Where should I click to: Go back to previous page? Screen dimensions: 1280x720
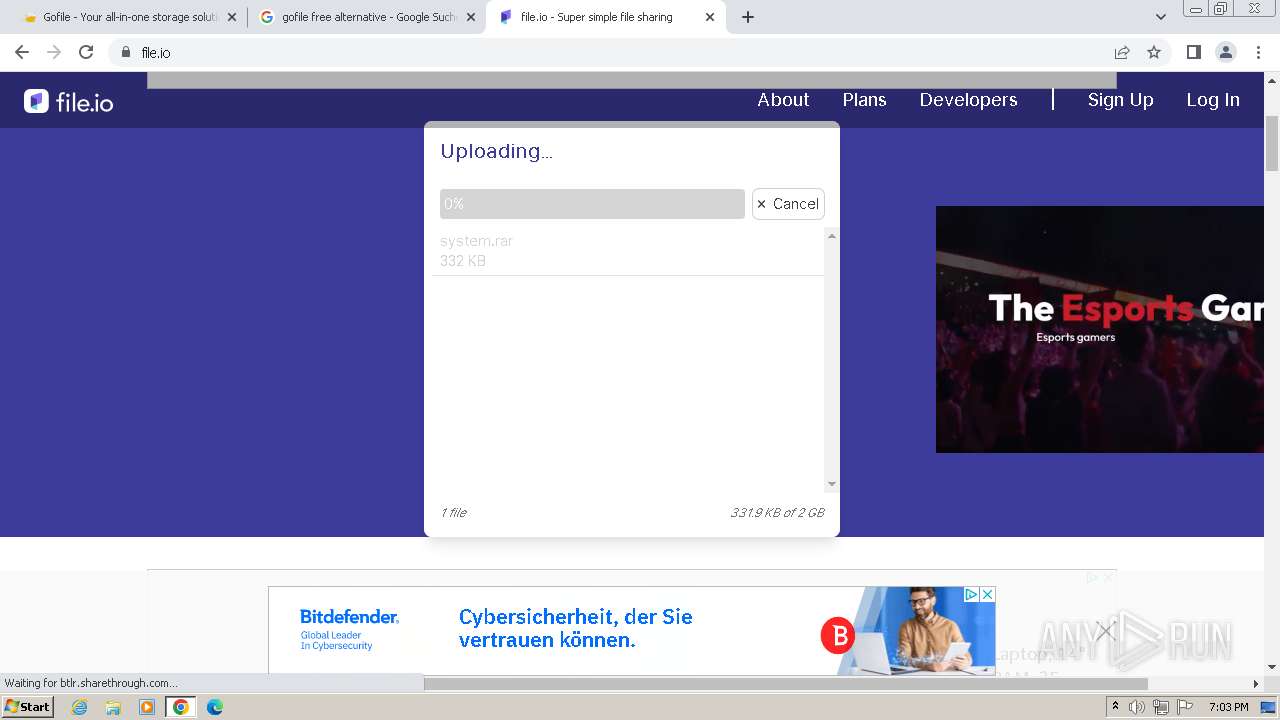(x=22, y=52)
